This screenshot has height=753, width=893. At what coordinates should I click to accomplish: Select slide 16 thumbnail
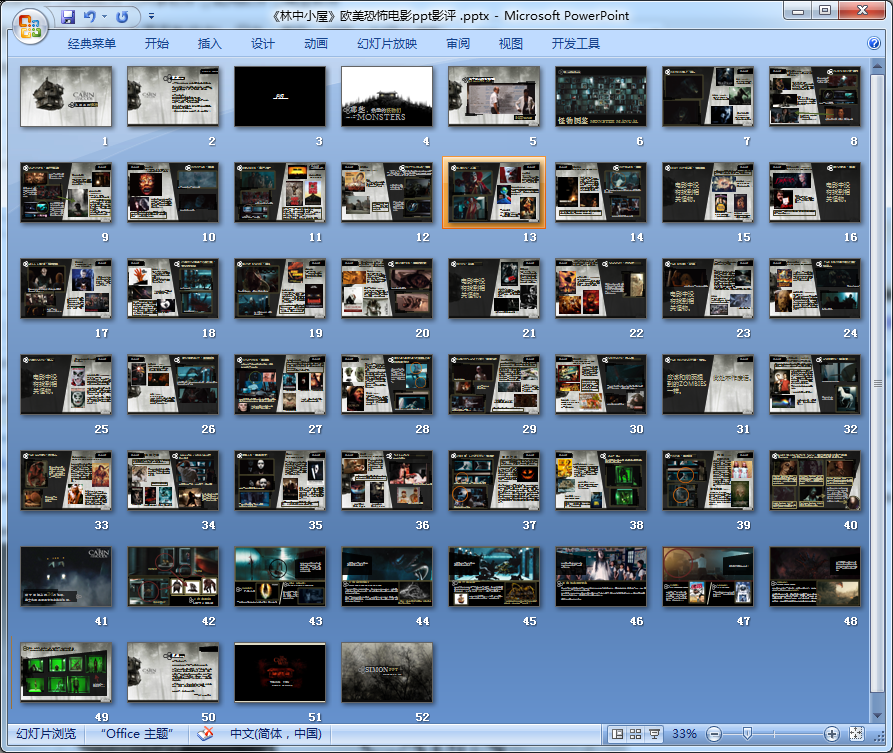pyautogui.click(x=815, y=193)
